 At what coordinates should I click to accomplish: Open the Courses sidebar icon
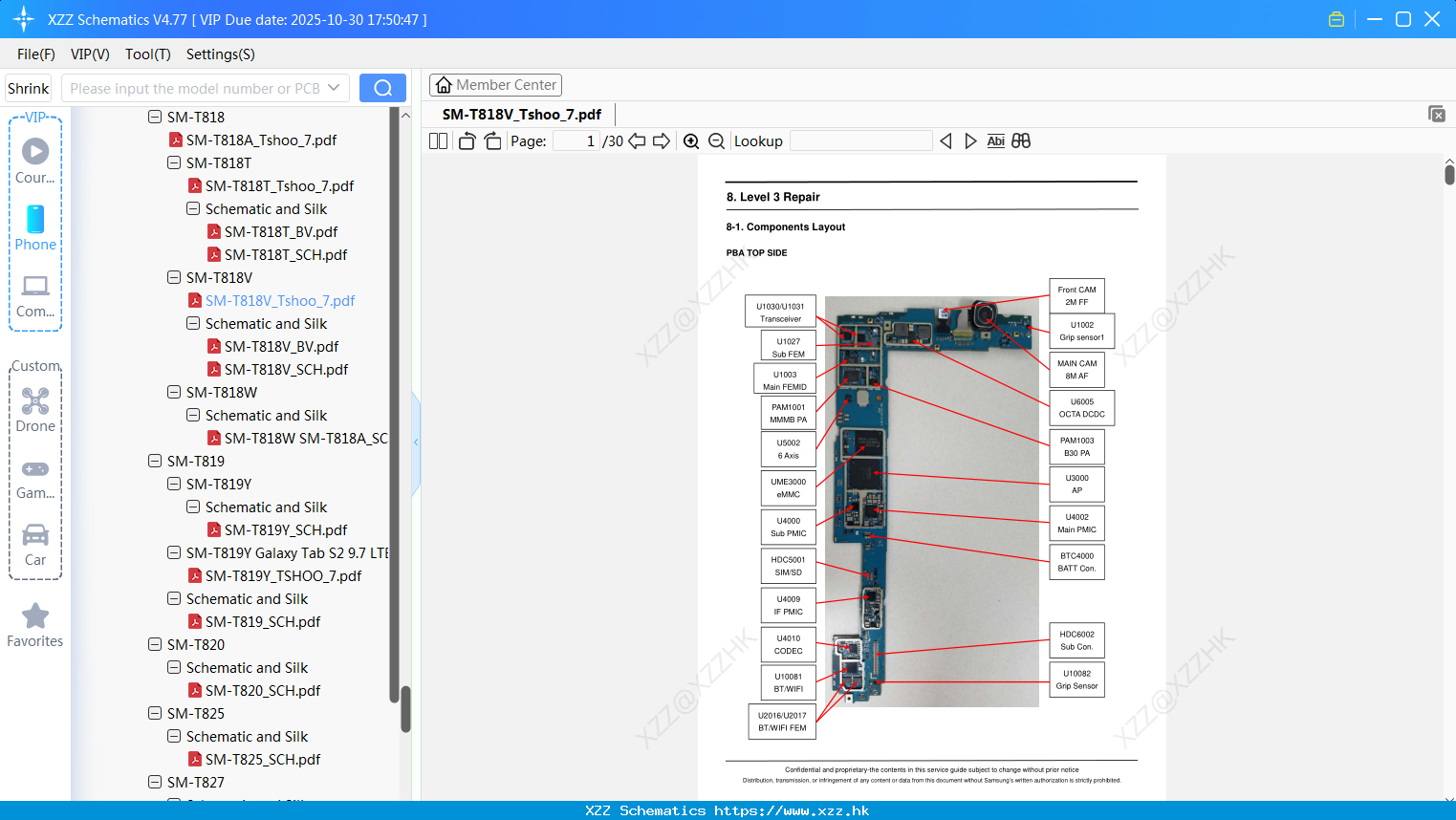35,161
